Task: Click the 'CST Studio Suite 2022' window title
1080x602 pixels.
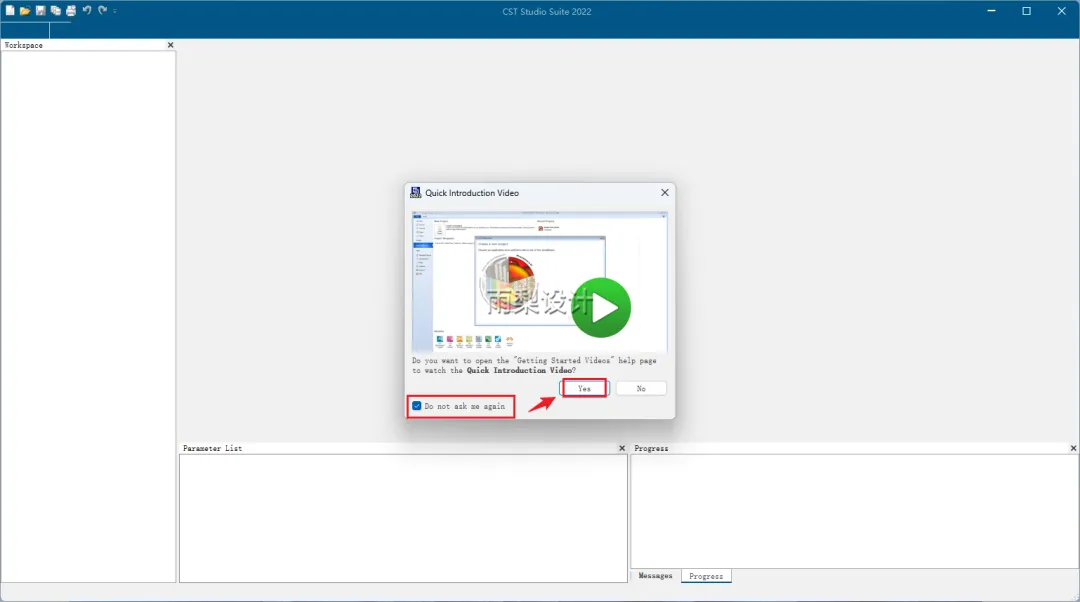Action: [547, 12]
